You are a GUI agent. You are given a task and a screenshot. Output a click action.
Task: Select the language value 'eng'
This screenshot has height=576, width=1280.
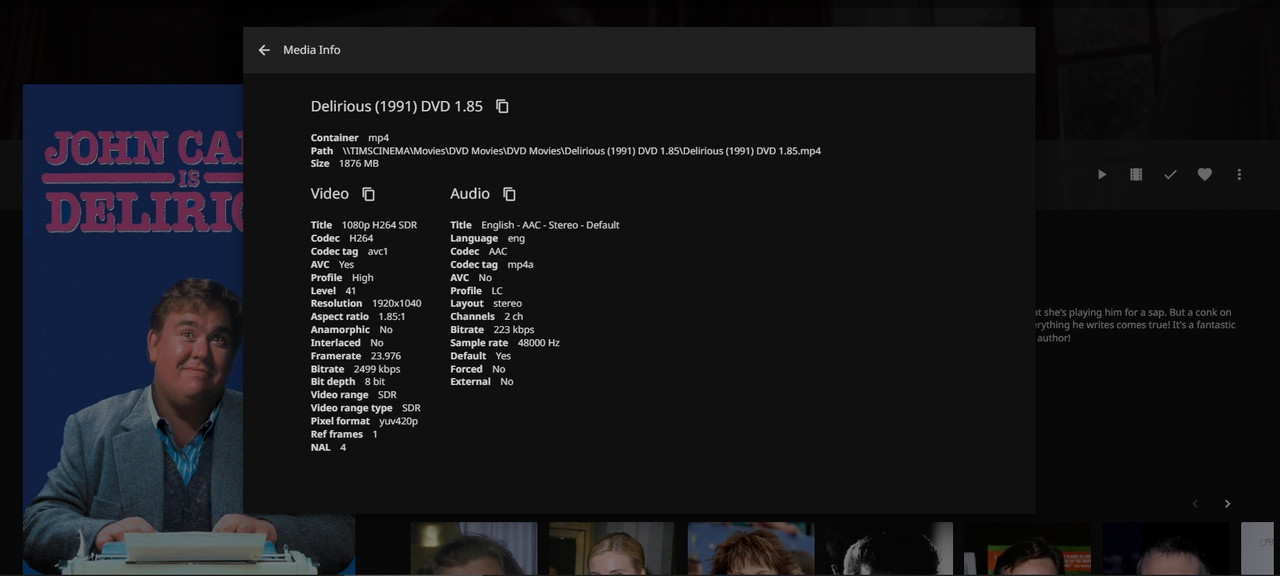[x=516, y=238]
